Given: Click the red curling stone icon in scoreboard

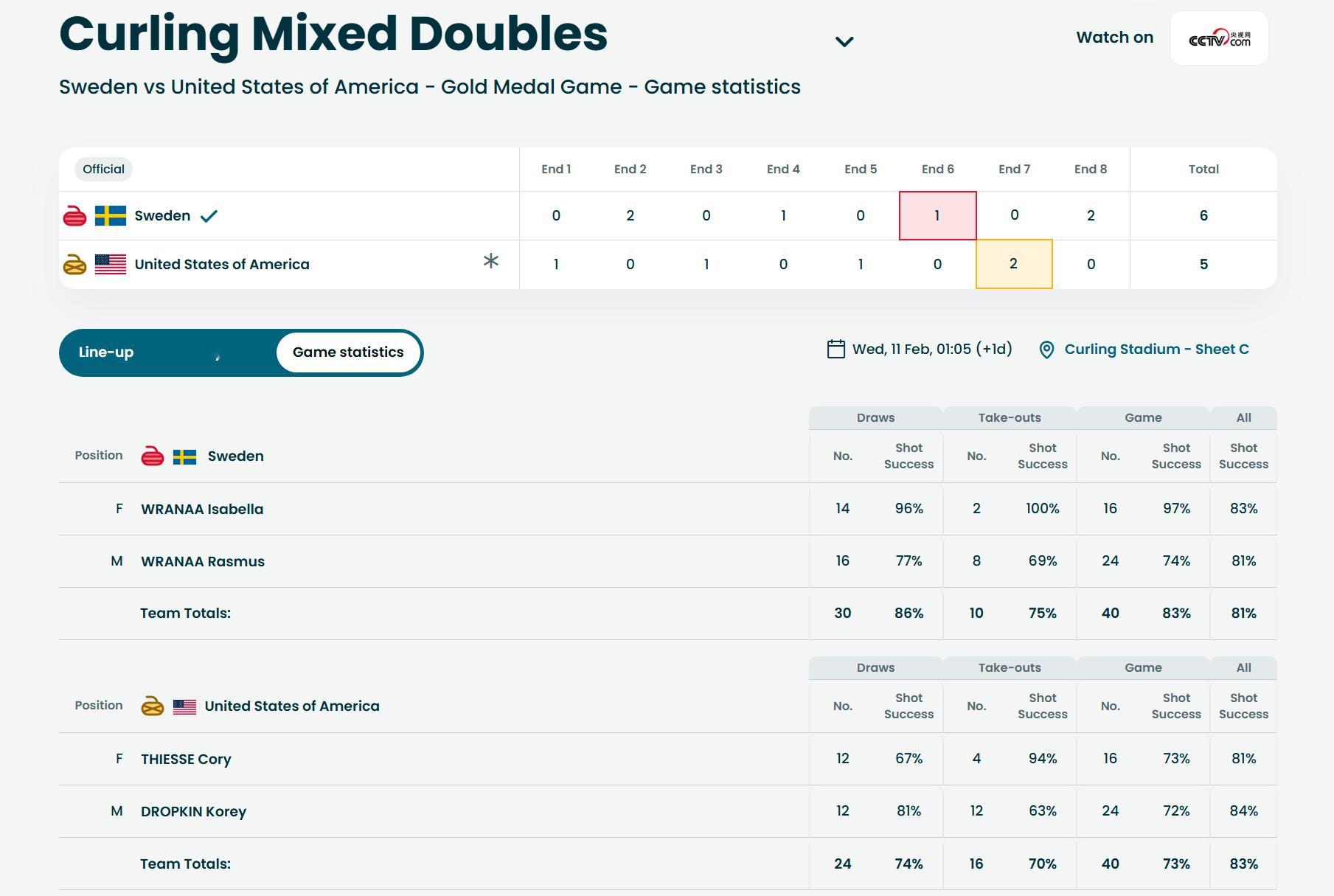Looking at the screenshot, I should point(74,216).
